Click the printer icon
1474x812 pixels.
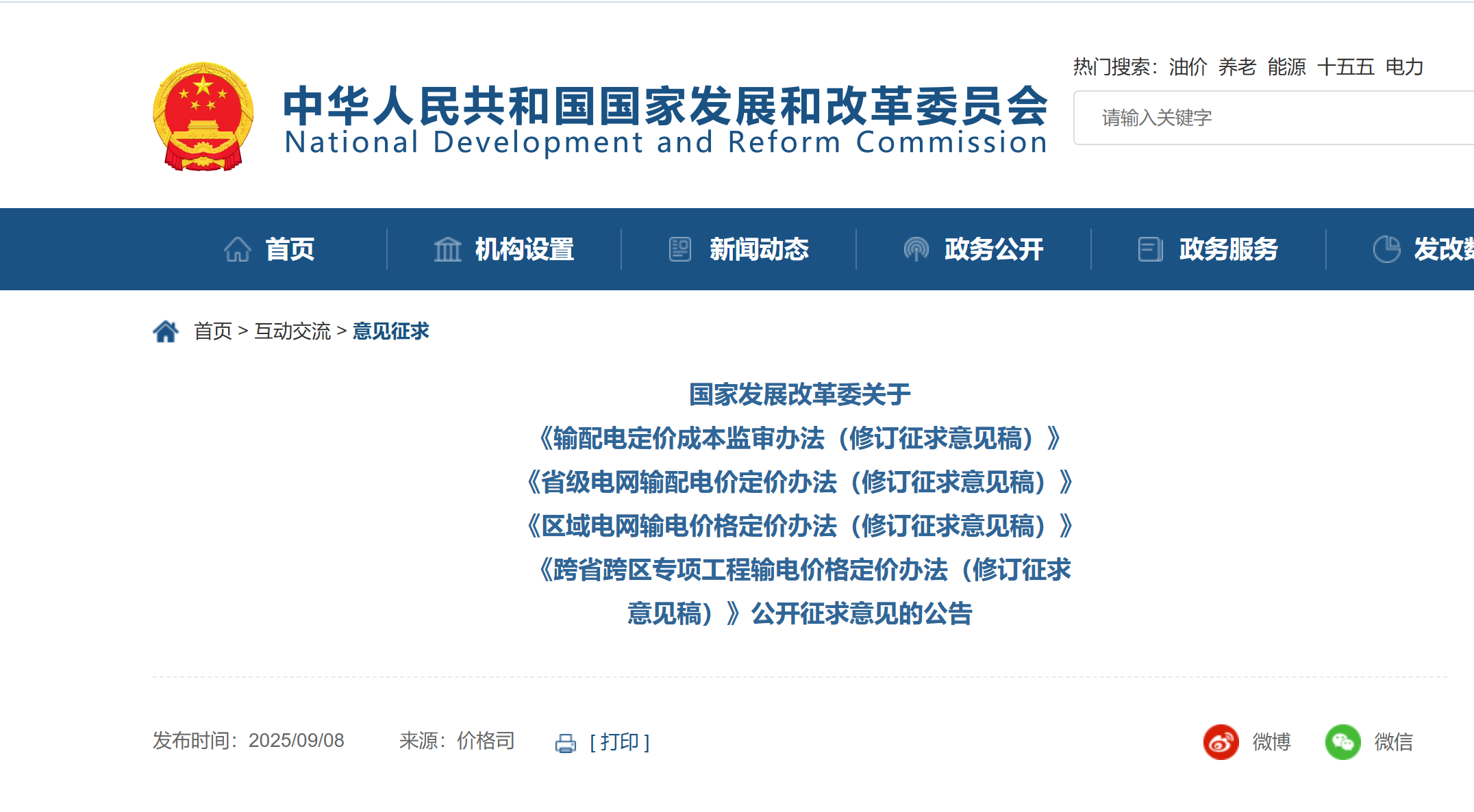pyautogui.click(x=566, y=743)
